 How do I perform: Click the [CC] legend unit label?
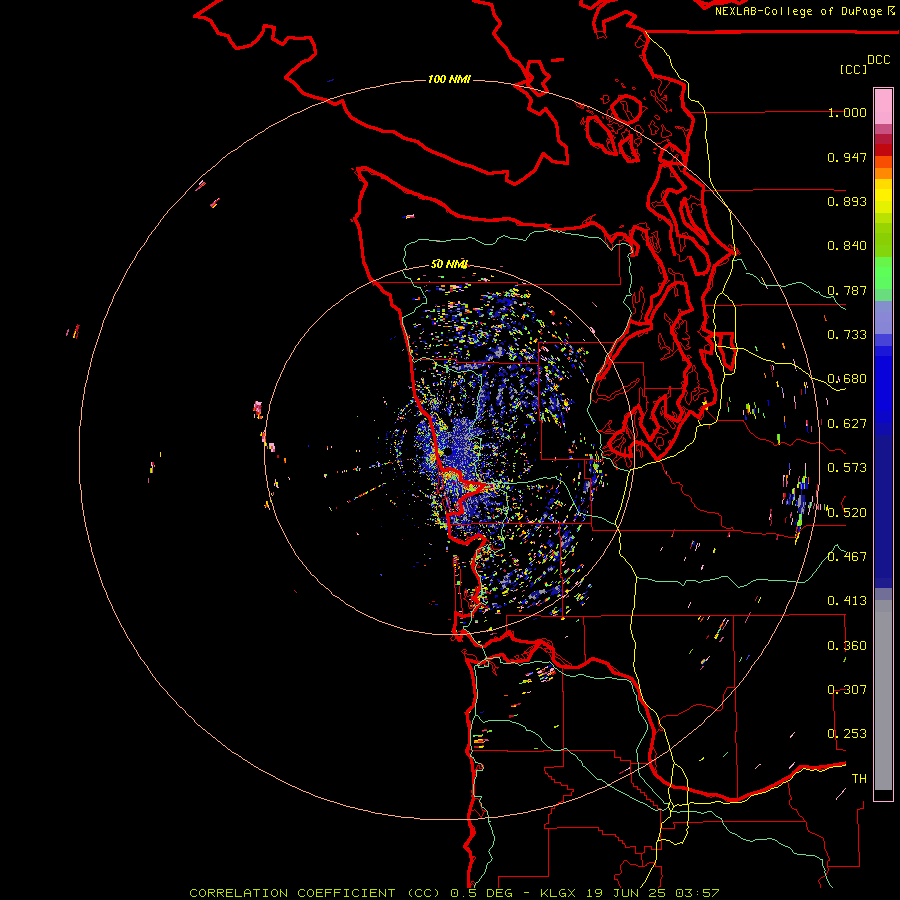(853, 69)
